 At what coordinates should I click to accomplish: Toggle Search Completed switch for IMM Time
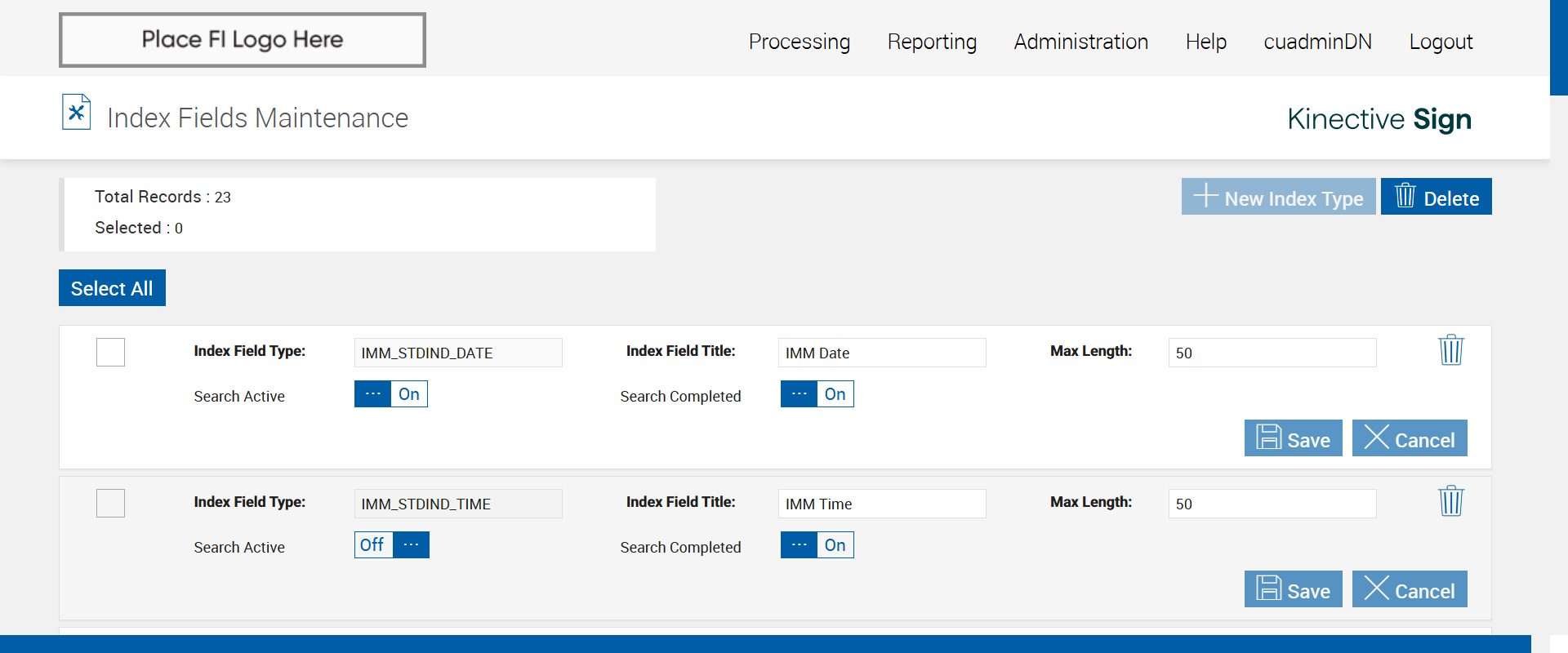point(817,545)
